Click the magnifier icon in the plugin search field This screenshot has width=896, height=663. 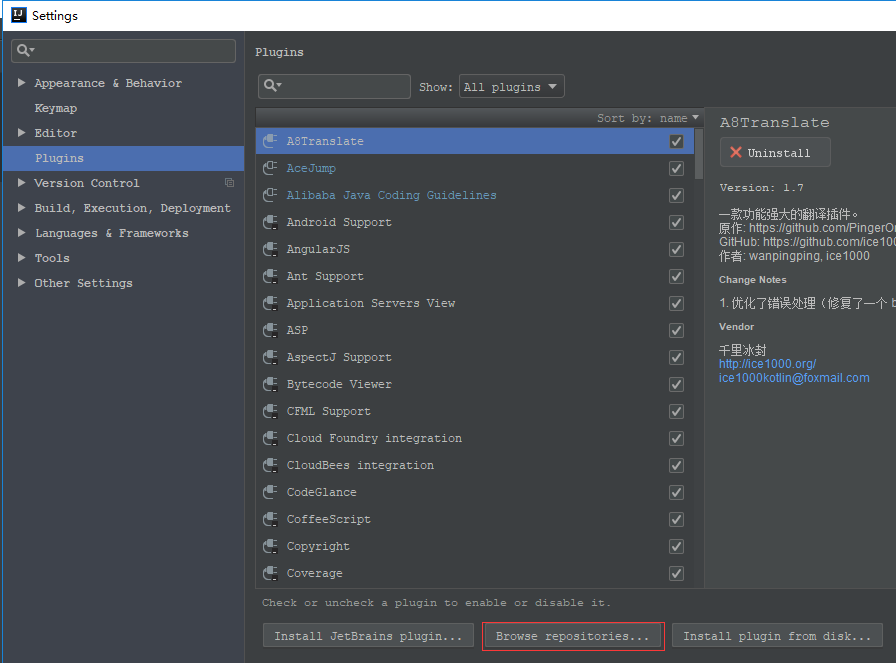[x=269, y=86]
